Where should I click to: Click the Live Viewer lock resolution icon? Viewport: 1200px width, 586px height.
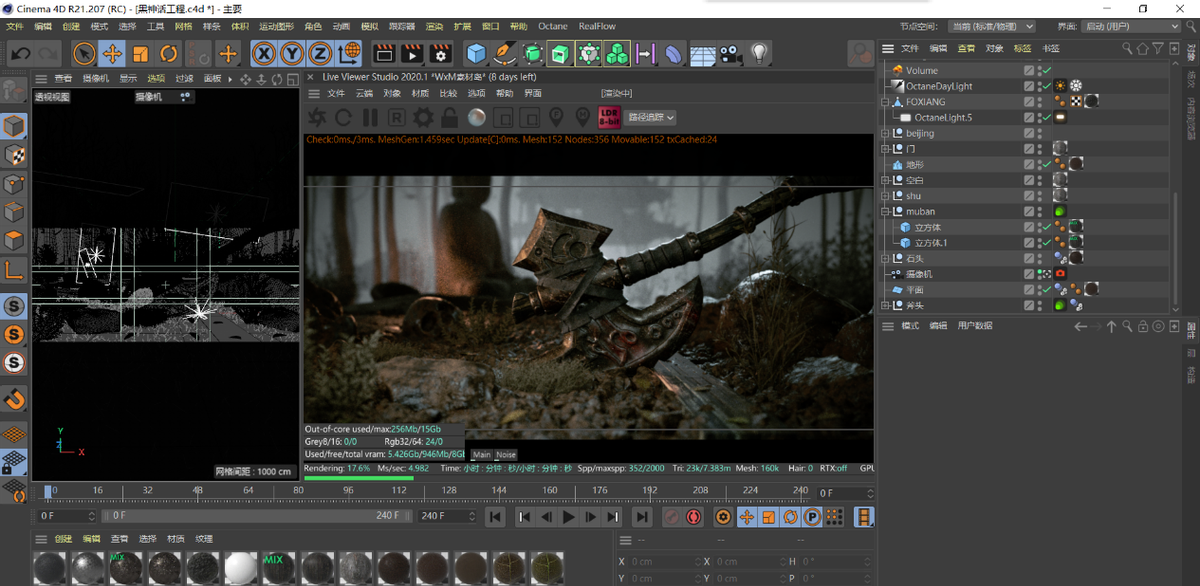pos(450,118)
